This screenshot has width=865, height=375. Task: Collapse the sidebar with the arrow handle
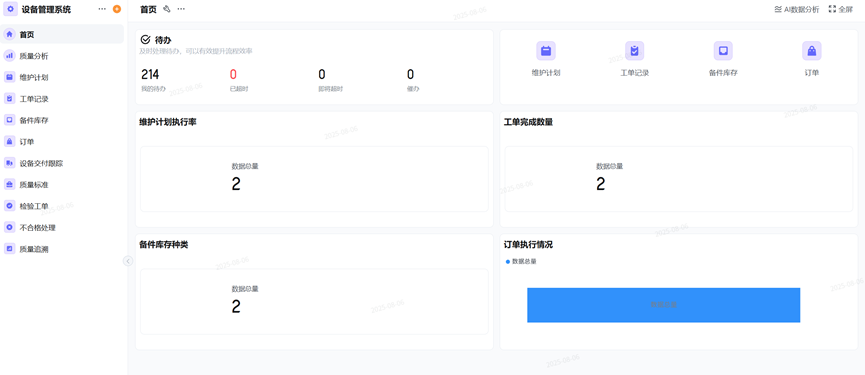128,261
